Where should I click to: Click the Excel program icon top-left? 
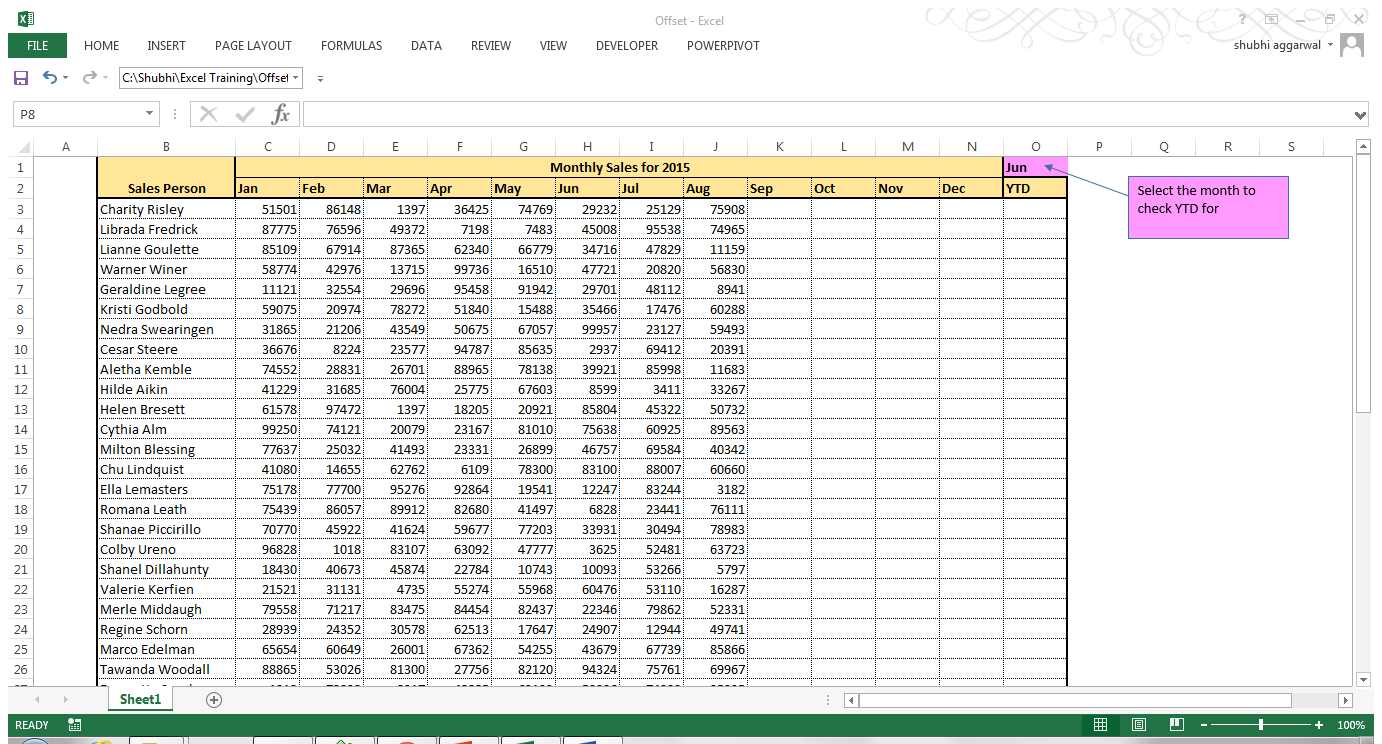pos(26,17)
